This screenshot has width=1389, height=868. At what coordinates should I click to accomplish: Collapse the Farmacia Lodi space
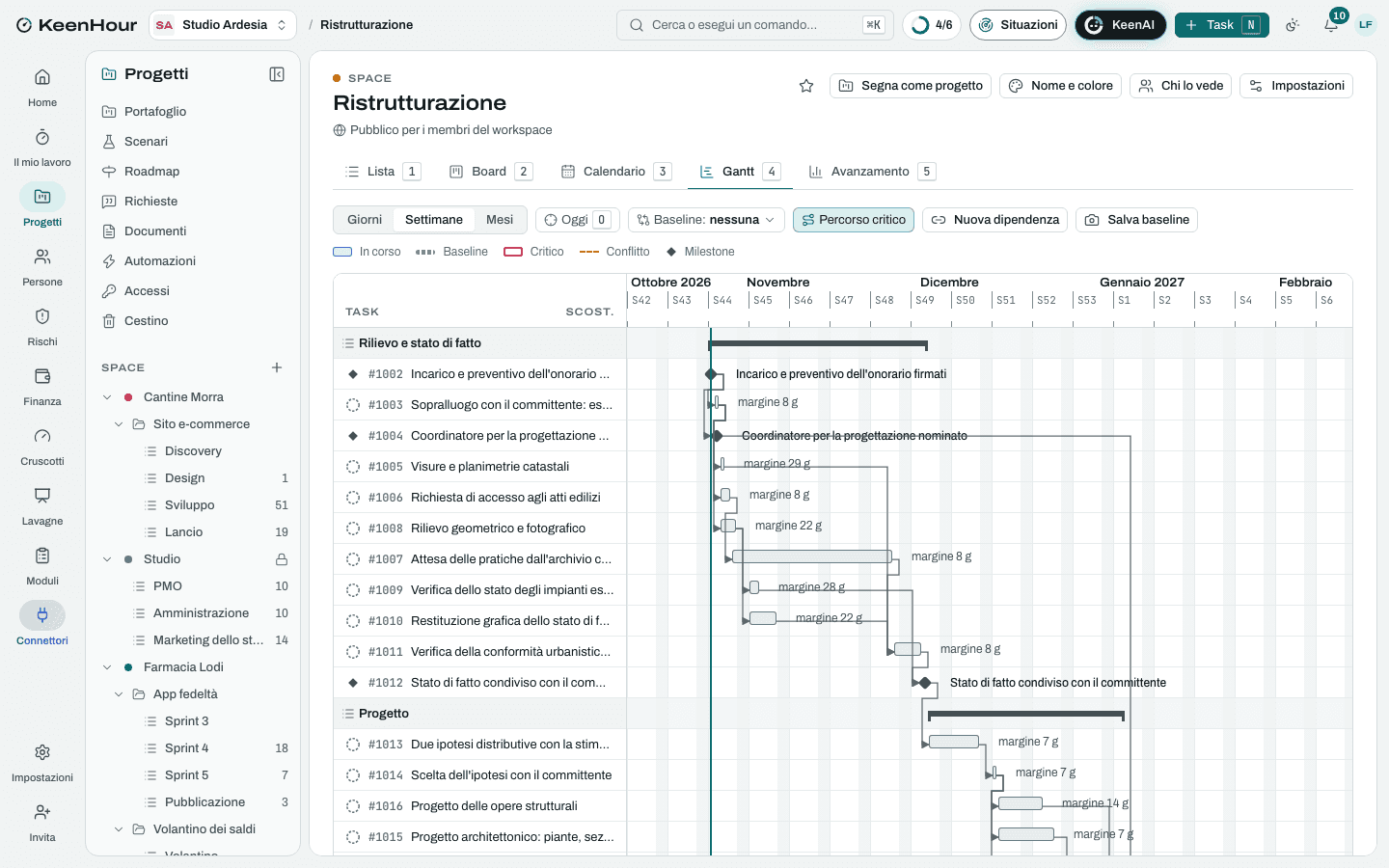click(107, 667)
